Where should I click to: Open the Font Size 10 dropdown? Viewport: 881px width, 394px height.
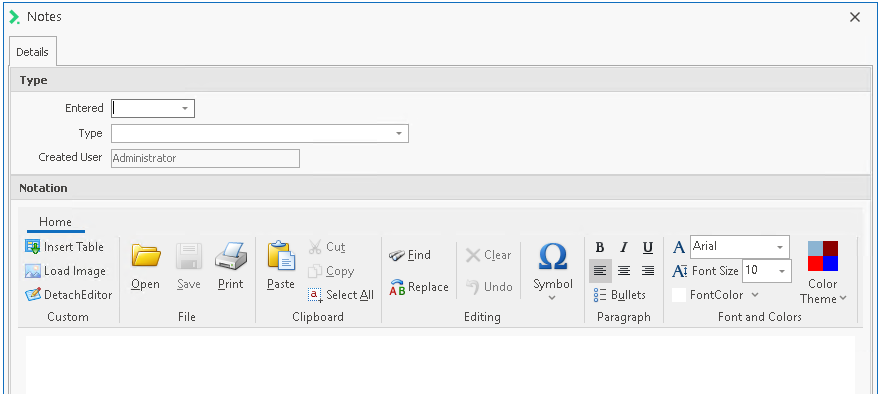click(x=782, y=271)
